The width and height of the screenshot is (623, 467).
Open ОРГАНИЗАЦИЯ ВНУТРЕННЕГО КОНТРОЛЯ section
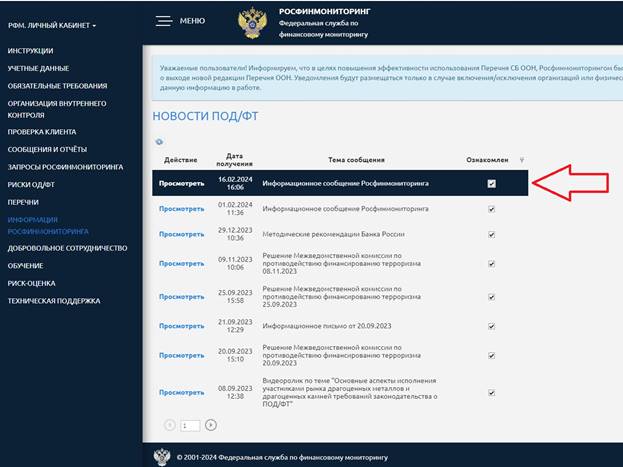57,109
